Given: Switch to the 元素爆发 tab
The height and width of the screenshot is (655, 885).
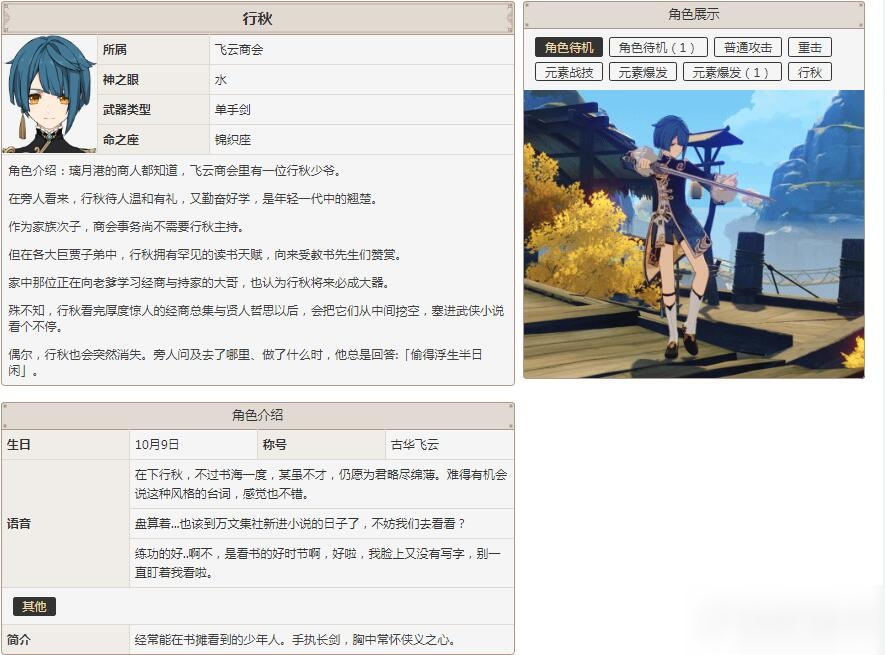Looking at the screenshot, I should click(x=642, y=72).
